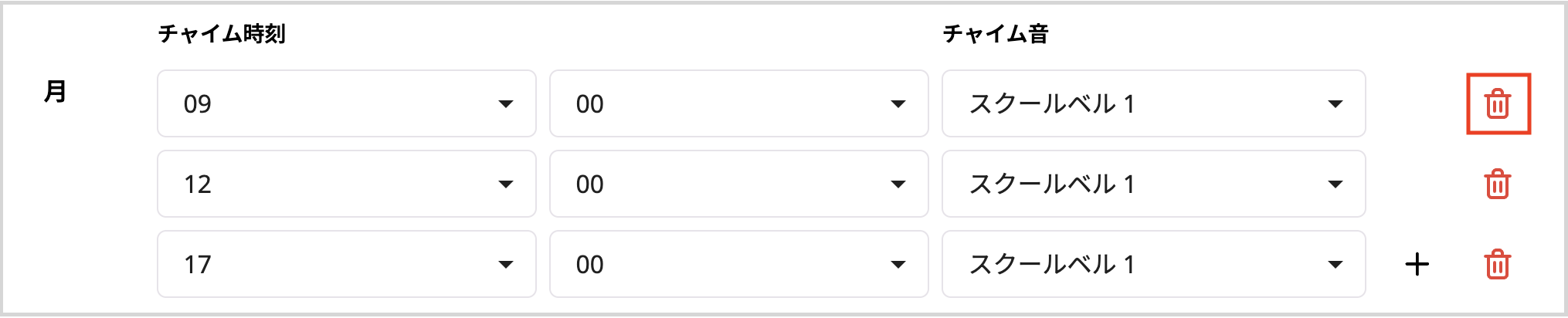Open the third row minute dropdown 00
This screenshot has height=318, width=1568.
point(739,264)
